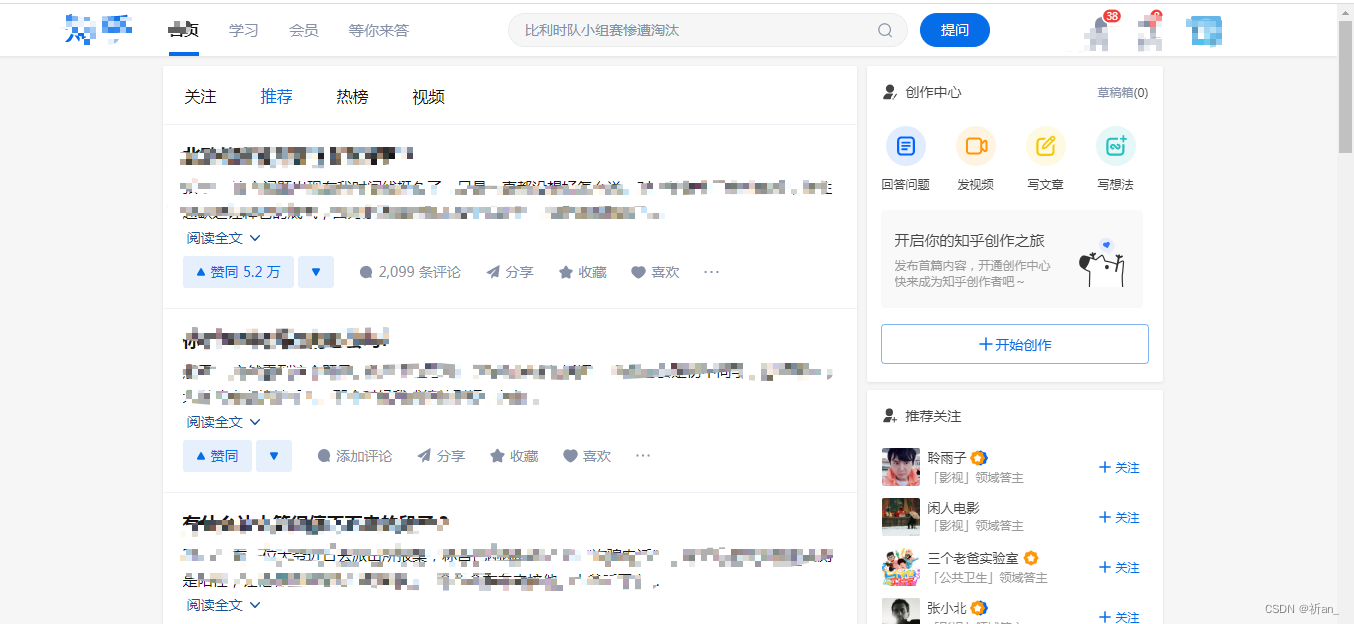Viewport: 1354px width, 624px height.
Task: Click the 开启你的知乎创作之旅 banner
Action: coord(1012,259)
